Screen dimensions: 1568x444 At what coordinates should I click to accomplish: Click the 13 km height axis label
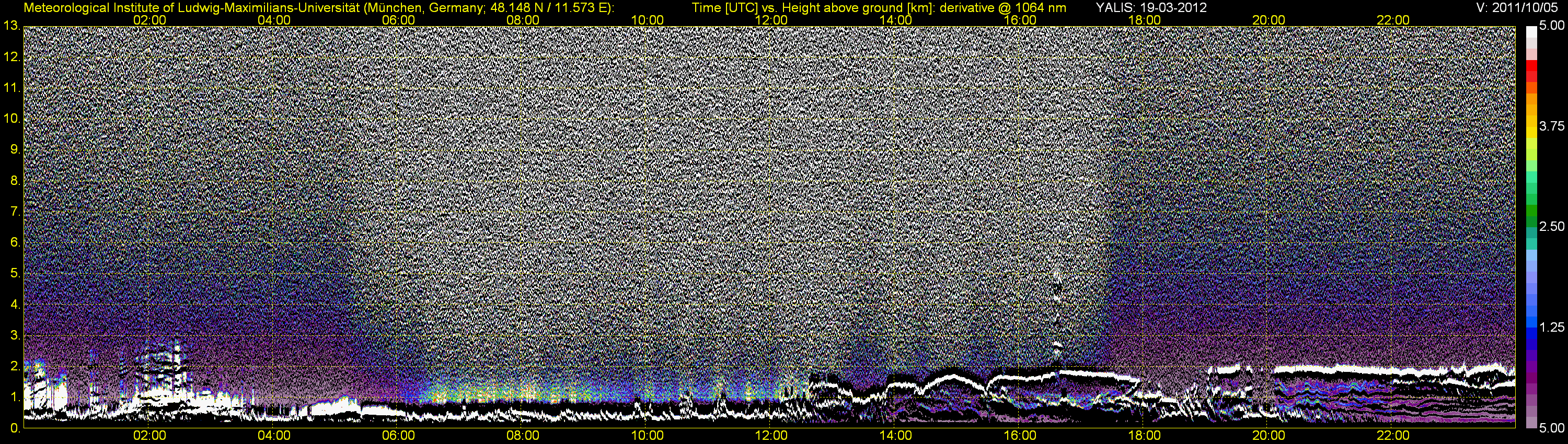pos(11,26)
